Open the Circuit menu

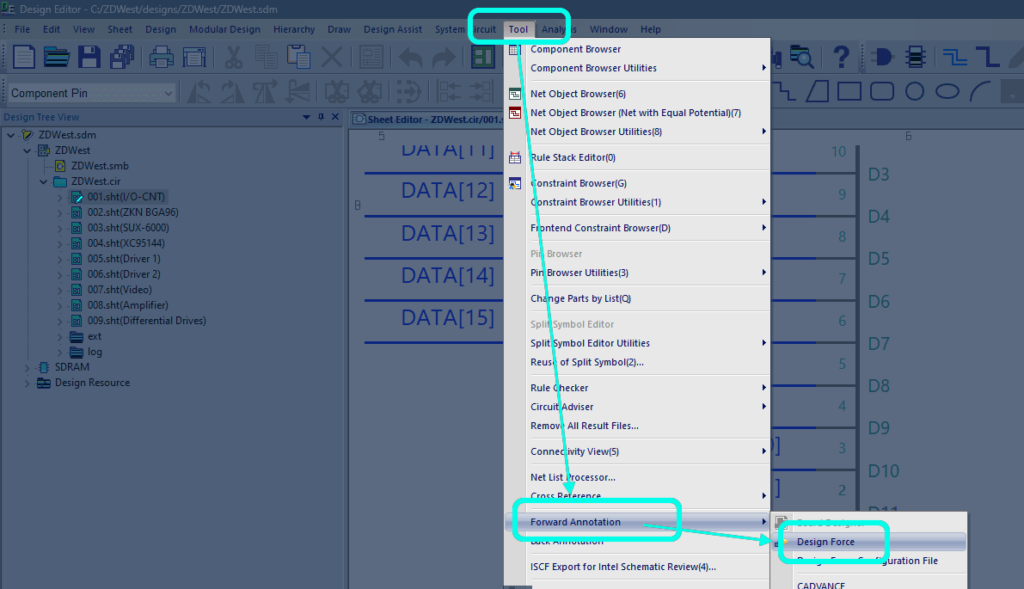click(485, 29)
